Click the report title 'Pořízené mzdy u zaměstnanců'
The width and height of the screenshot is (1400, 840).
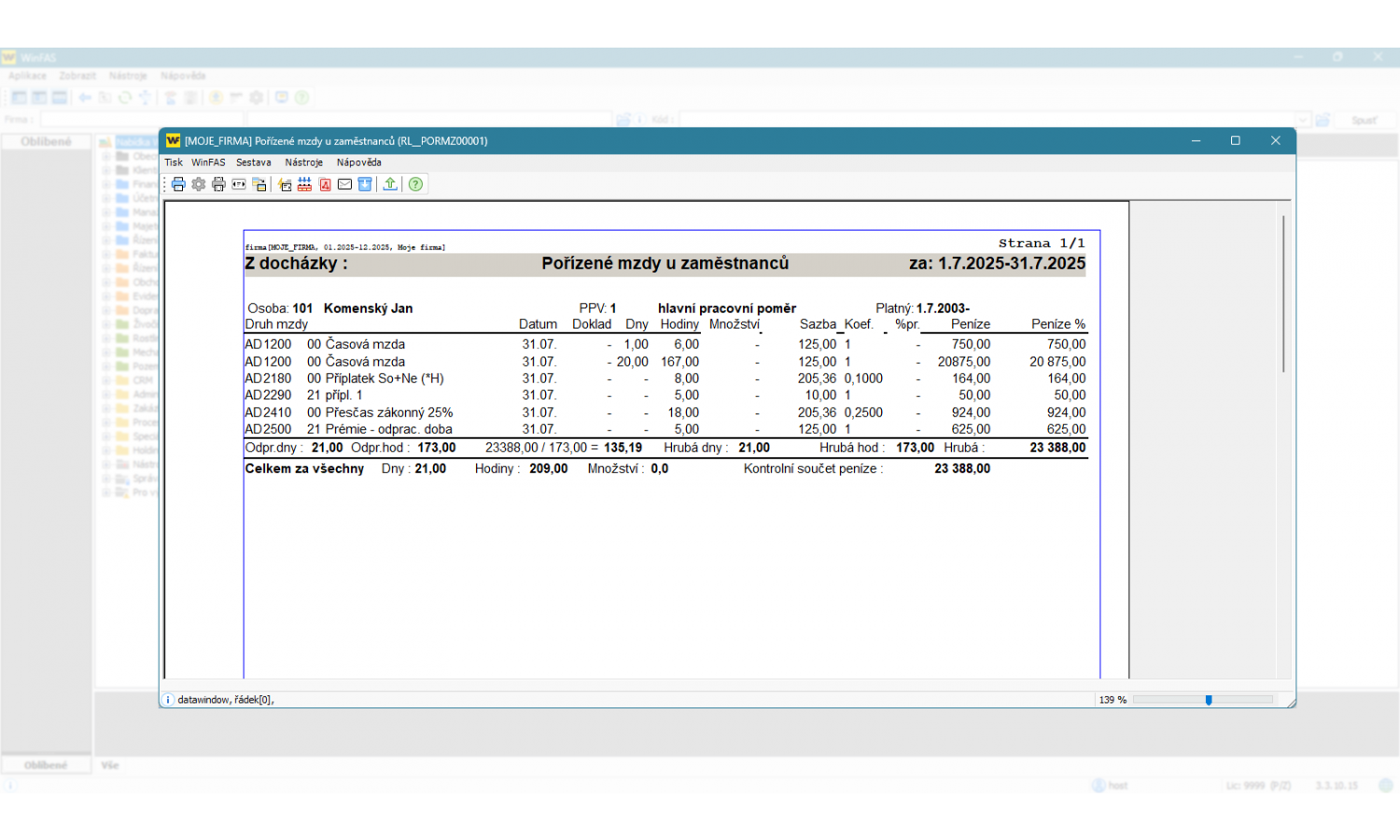pyautogui.click(x=665, y=264)
